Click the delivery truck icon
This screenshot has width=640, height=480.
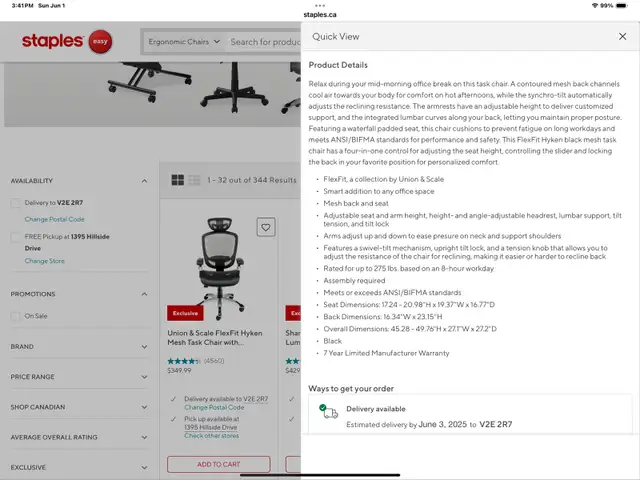[x=329, y=411]
